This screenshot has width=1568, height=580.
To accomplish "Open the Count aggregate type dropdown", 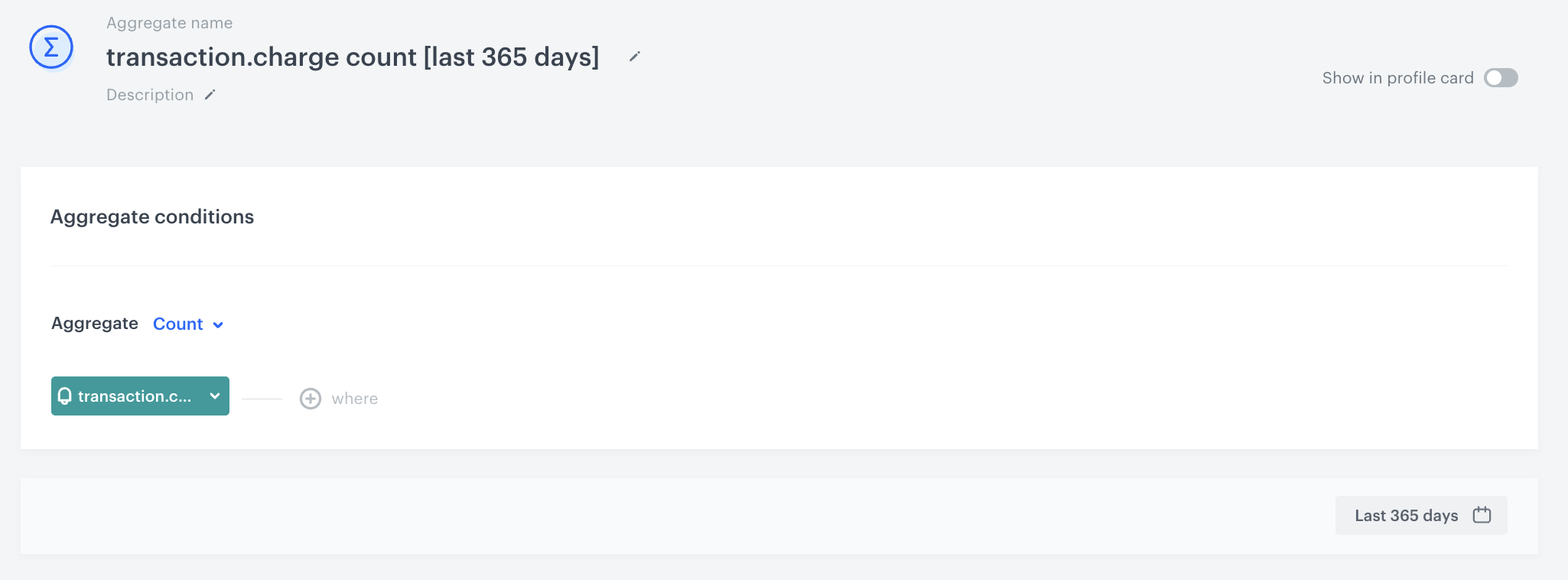I will (x=178, y=324).
